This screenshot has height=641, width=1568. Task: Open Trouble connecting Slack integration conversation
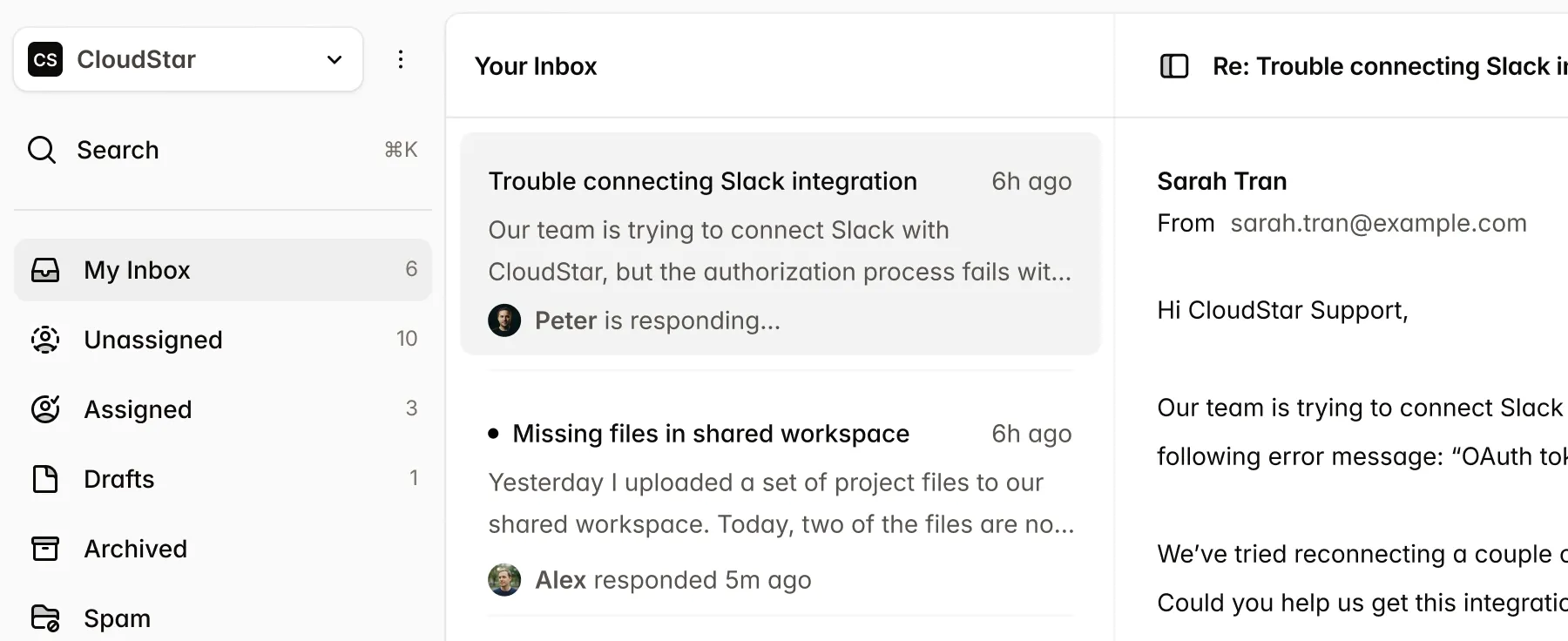pos(702,181)
